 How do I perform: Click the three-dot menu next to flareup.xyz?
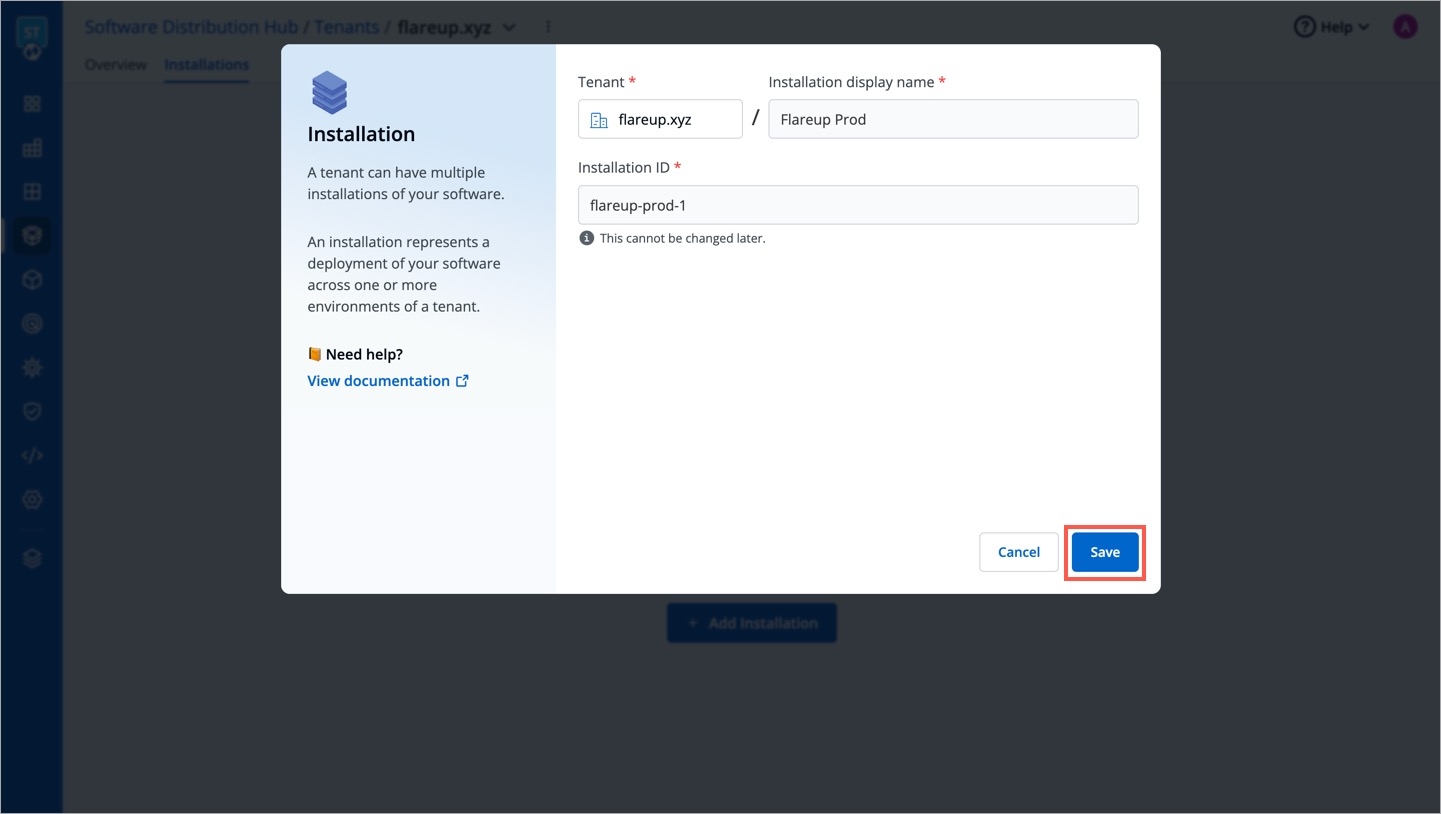coord(547,27)
